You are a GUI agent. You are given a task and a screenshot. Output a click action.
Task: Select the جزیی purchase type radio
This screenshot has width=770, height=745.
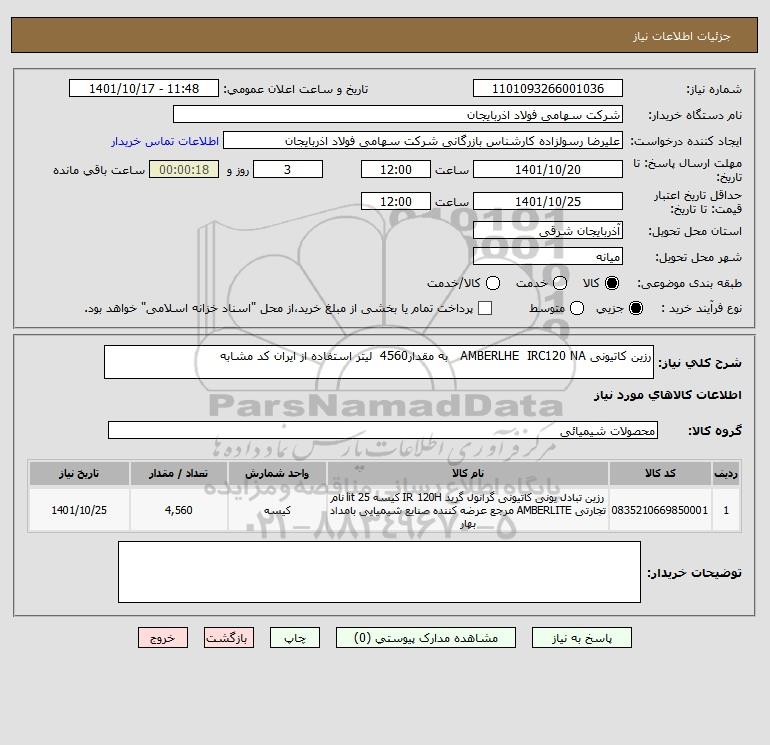(635, 308)
